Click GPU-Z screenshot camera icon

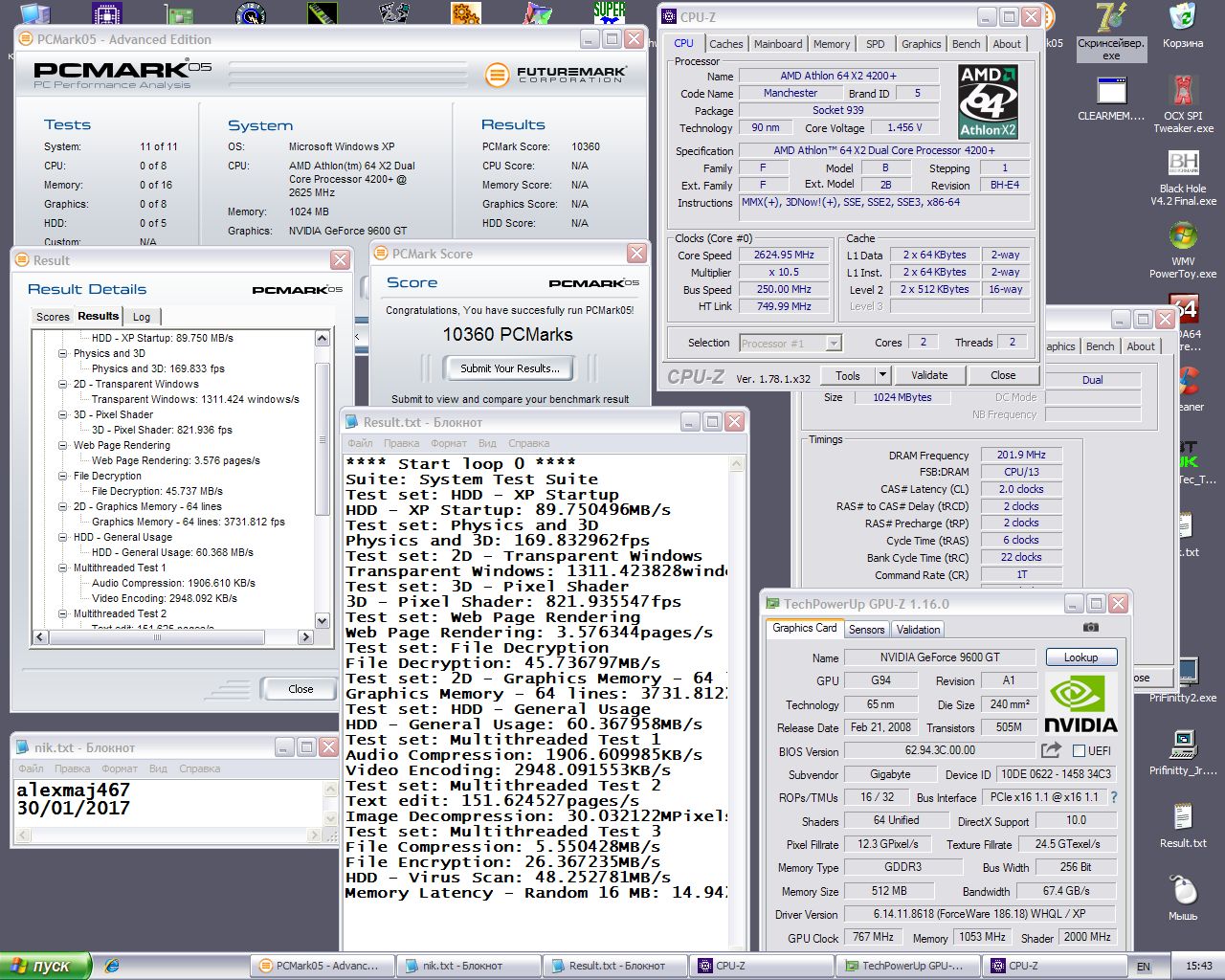click(x=1090, y=628)
